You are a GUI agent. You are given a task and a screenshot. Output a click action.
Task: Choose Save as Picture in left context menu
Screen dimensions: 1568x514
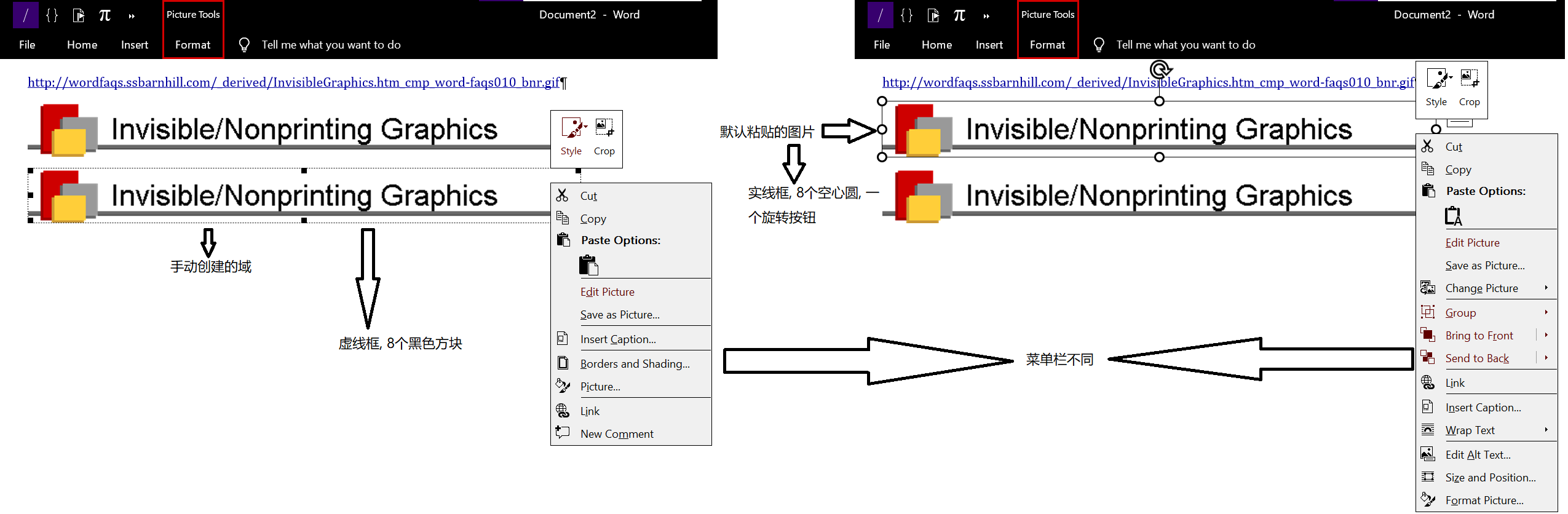tap(632, 314)
